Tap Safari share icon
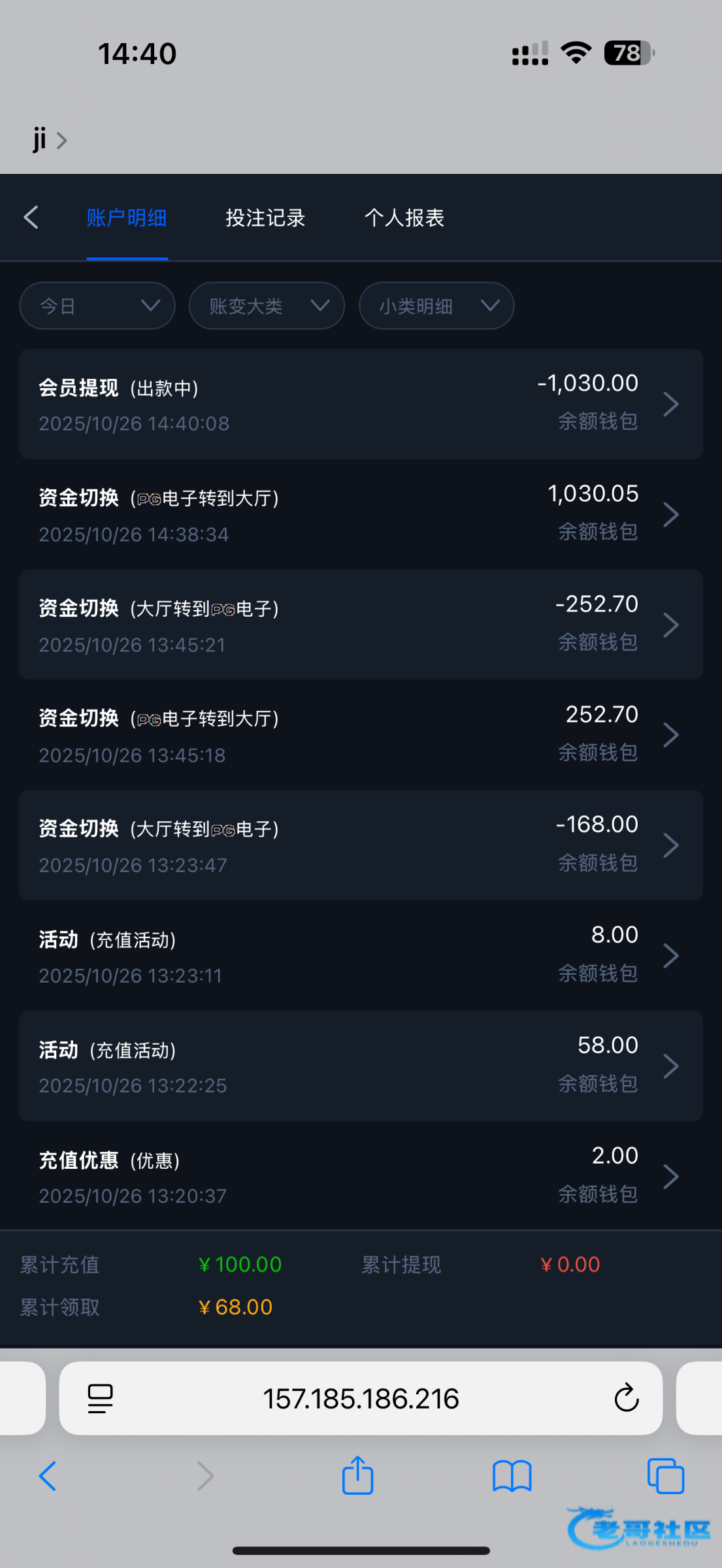 [x=357, y=1475]
